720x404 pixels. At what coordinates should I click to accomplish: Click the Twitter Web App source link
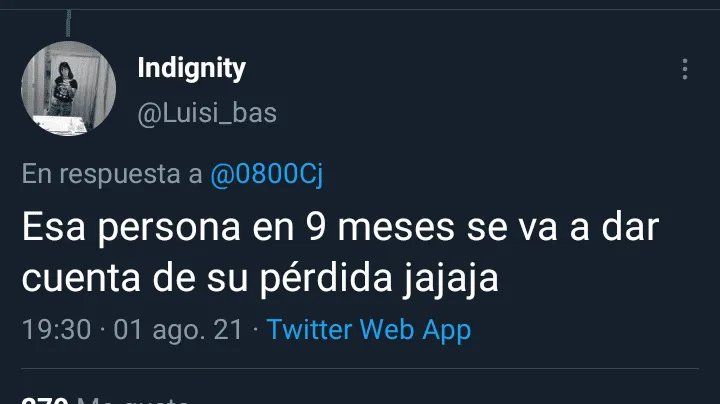tap(369, 330)
